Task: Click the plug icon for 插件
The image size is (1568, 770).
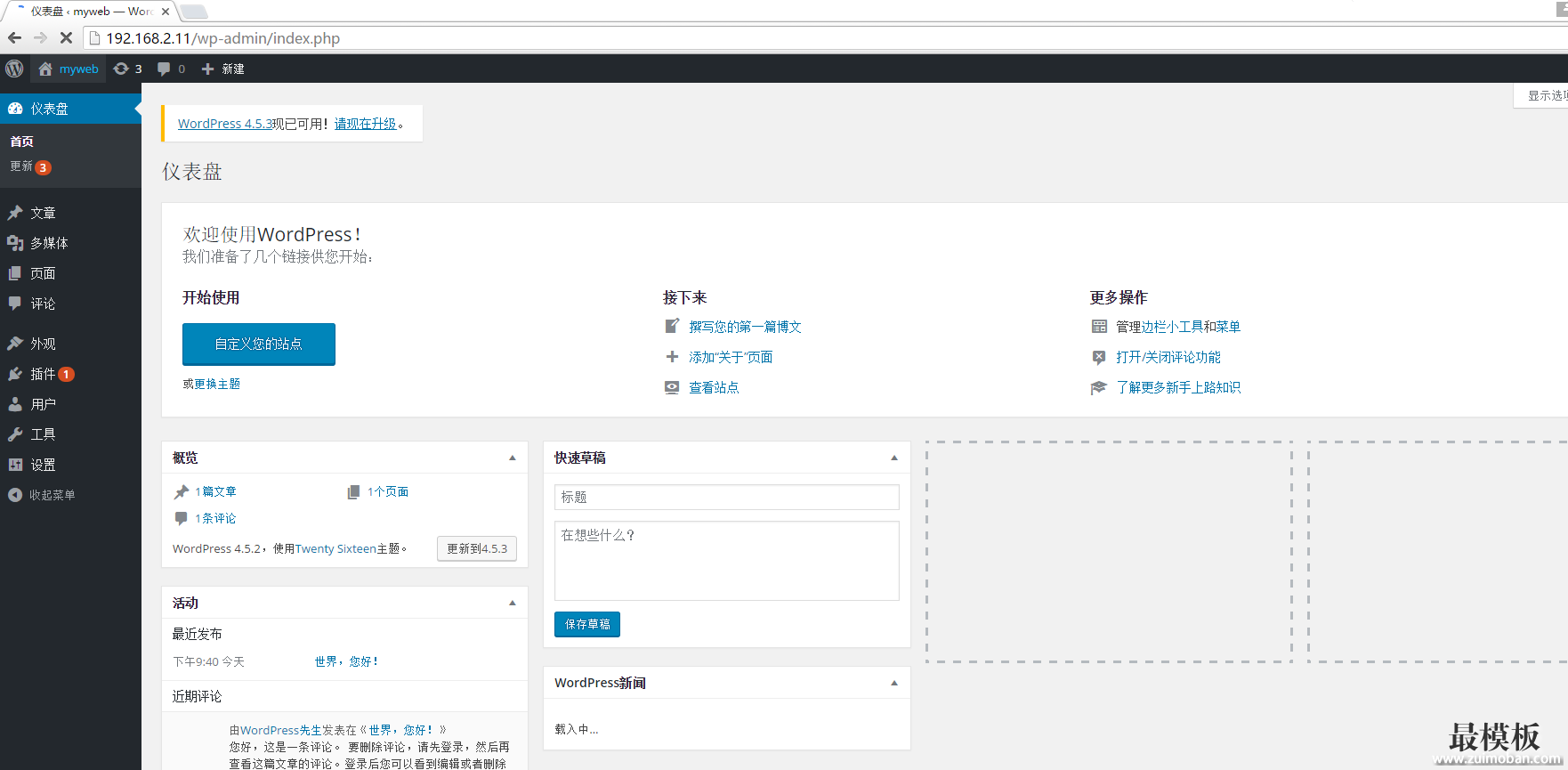Action: coord(15,374)
